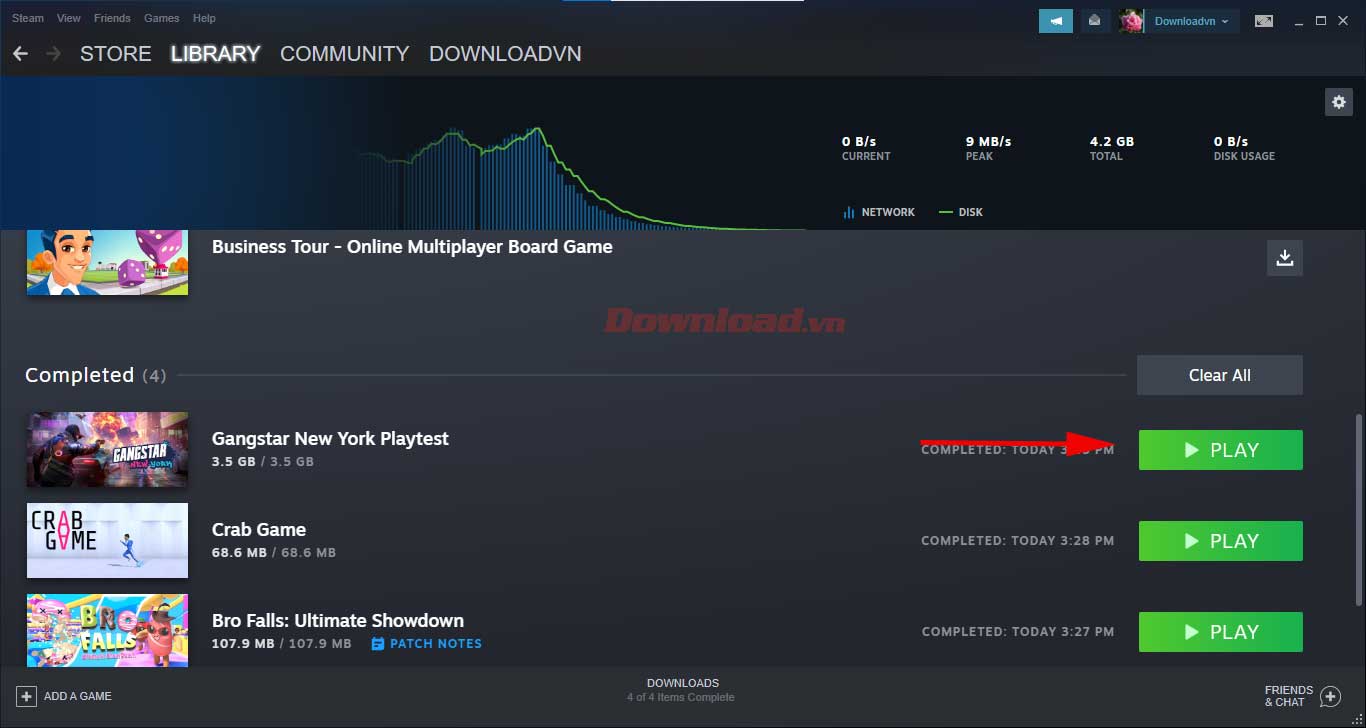The height and width of the screenshot is (728, 1366).
Task: Switch to the COMMUNITY tab
Action: pos(344,54)
